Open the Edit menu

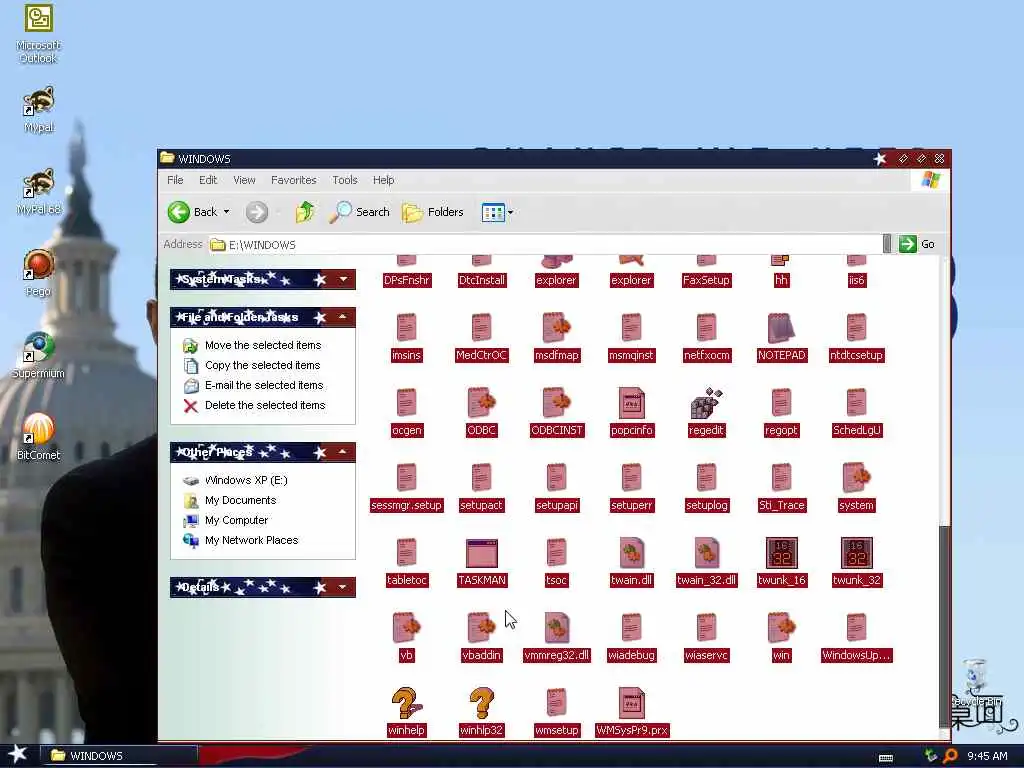click(208, 180)
